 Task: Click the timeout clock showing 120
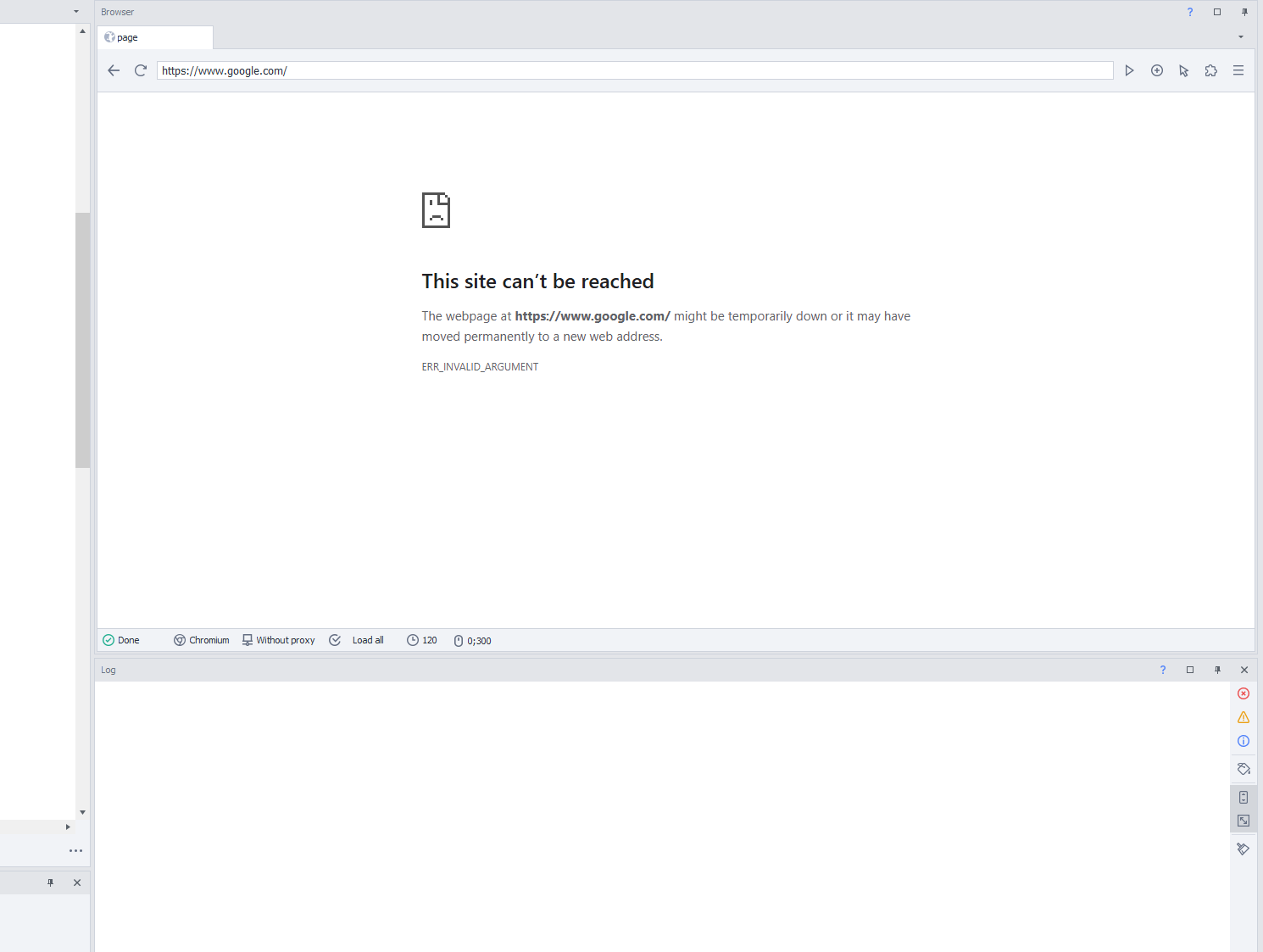[422, 640]
